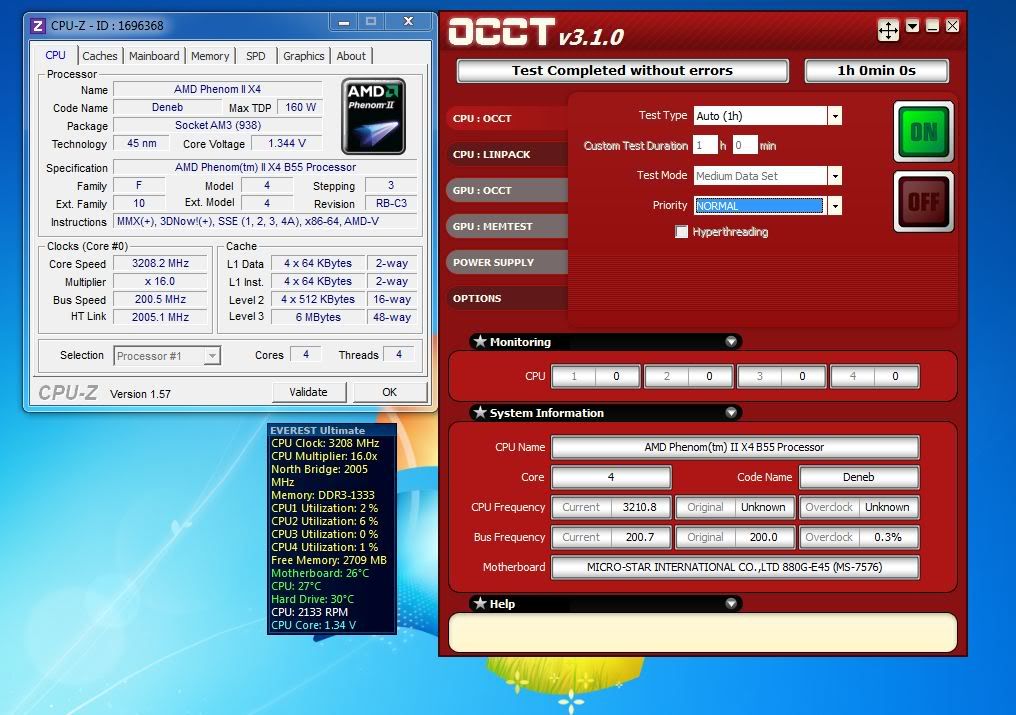
Task: Minimize the OCCT window
Action: click(932, 27)
